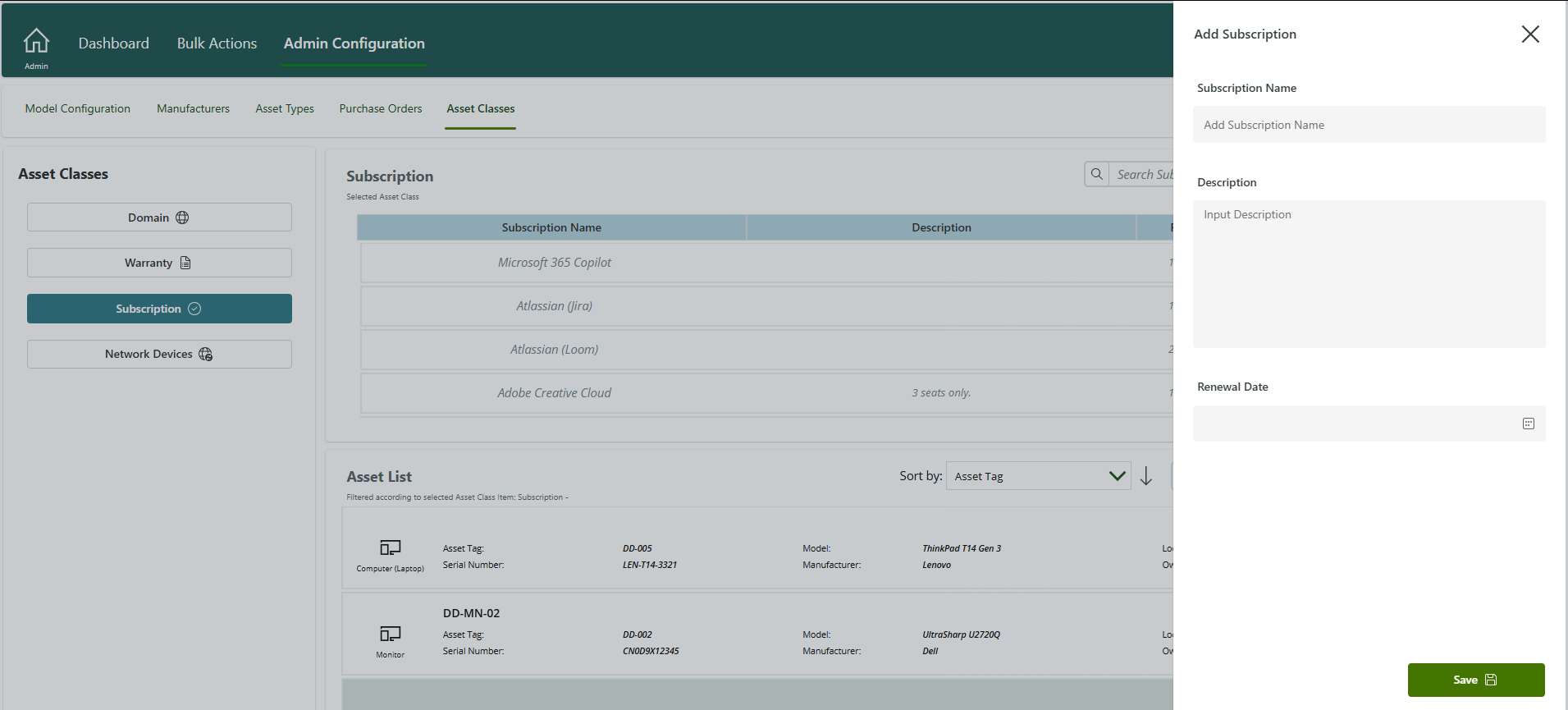Select the Network Devices asset class
1568x710 pixels.
159,354
